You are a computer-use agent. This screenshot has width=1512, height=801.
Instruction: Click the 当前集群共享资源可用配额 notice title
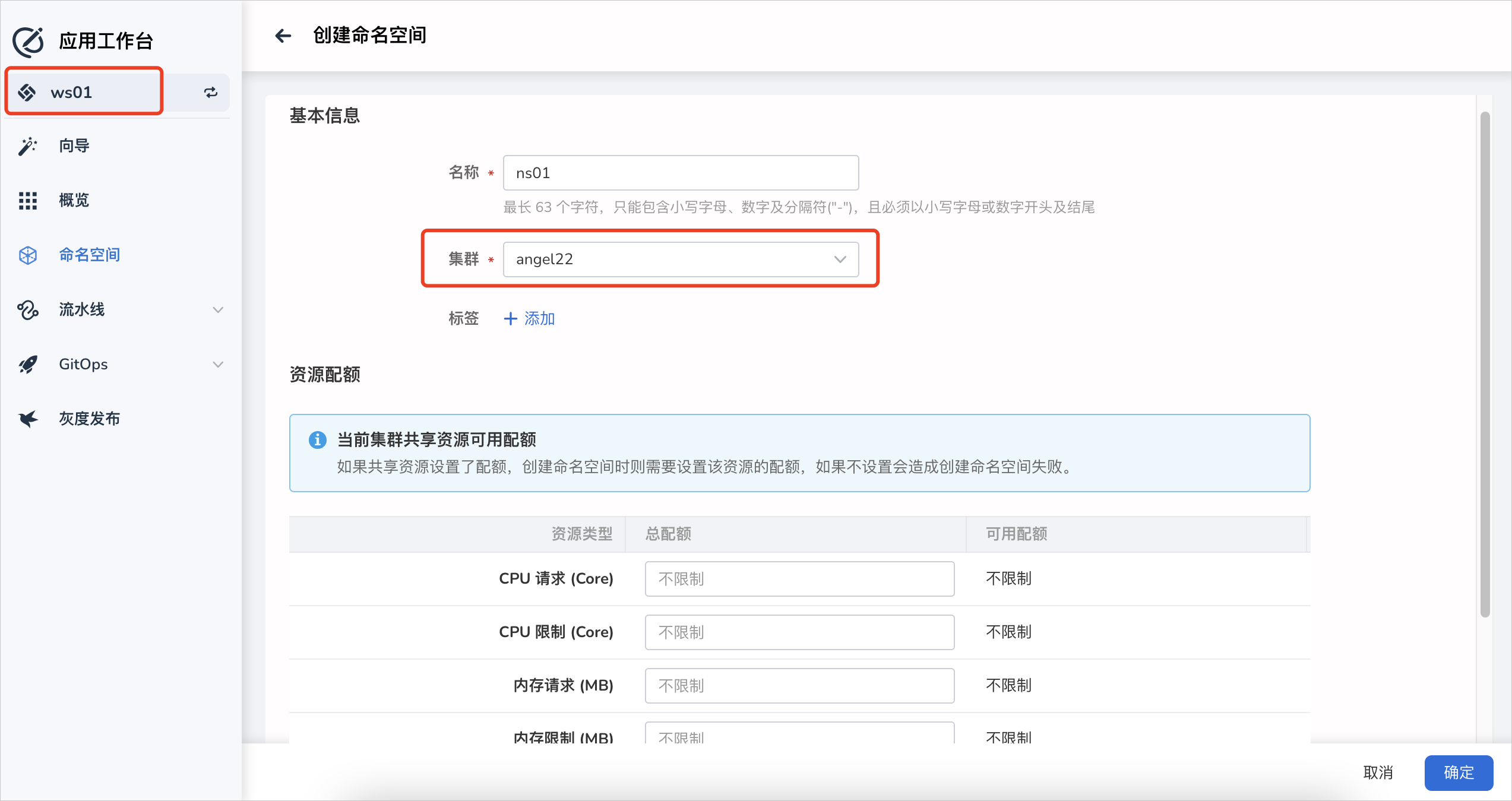tap(436, 439)
